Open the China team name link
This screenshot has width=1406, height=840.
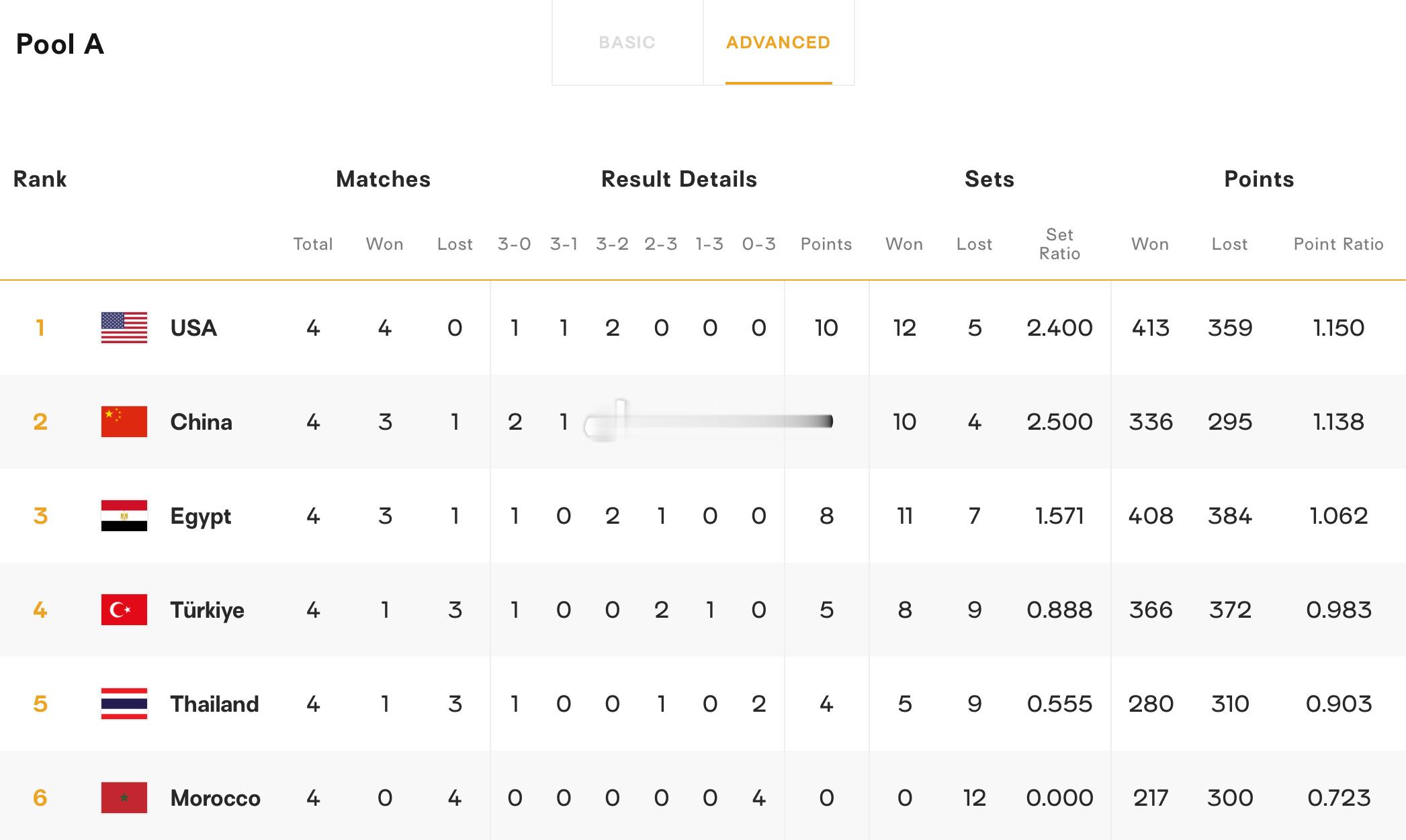click(202, 422)
